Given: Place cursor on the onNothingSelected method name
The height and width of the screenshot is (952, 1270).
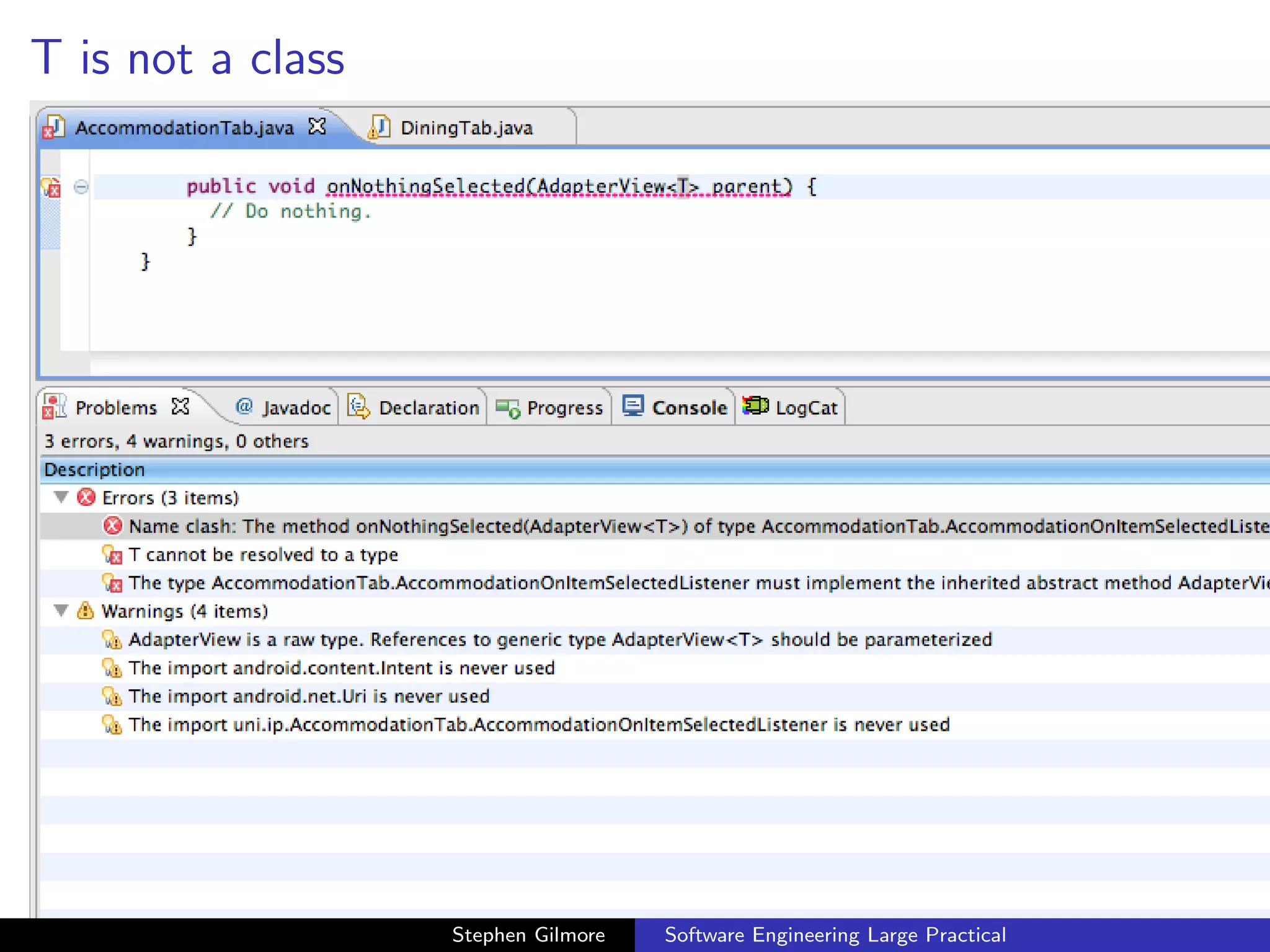Looking at the screenshot, I should 425,186.
